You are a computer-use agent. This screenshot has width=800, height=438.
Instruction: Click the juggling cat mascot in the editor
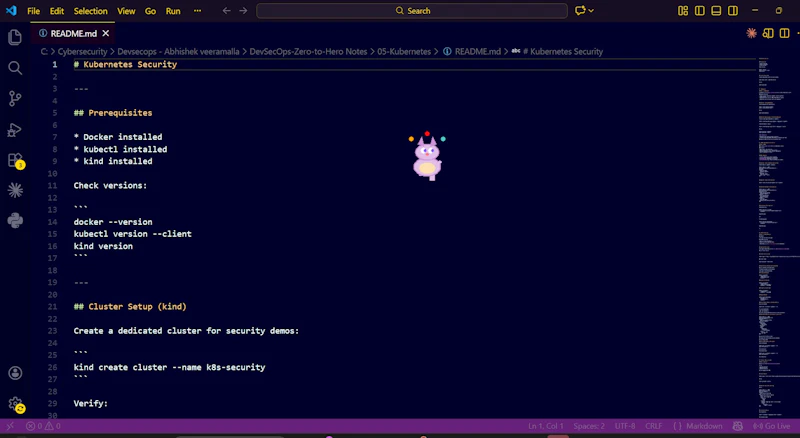coord(427,156)
